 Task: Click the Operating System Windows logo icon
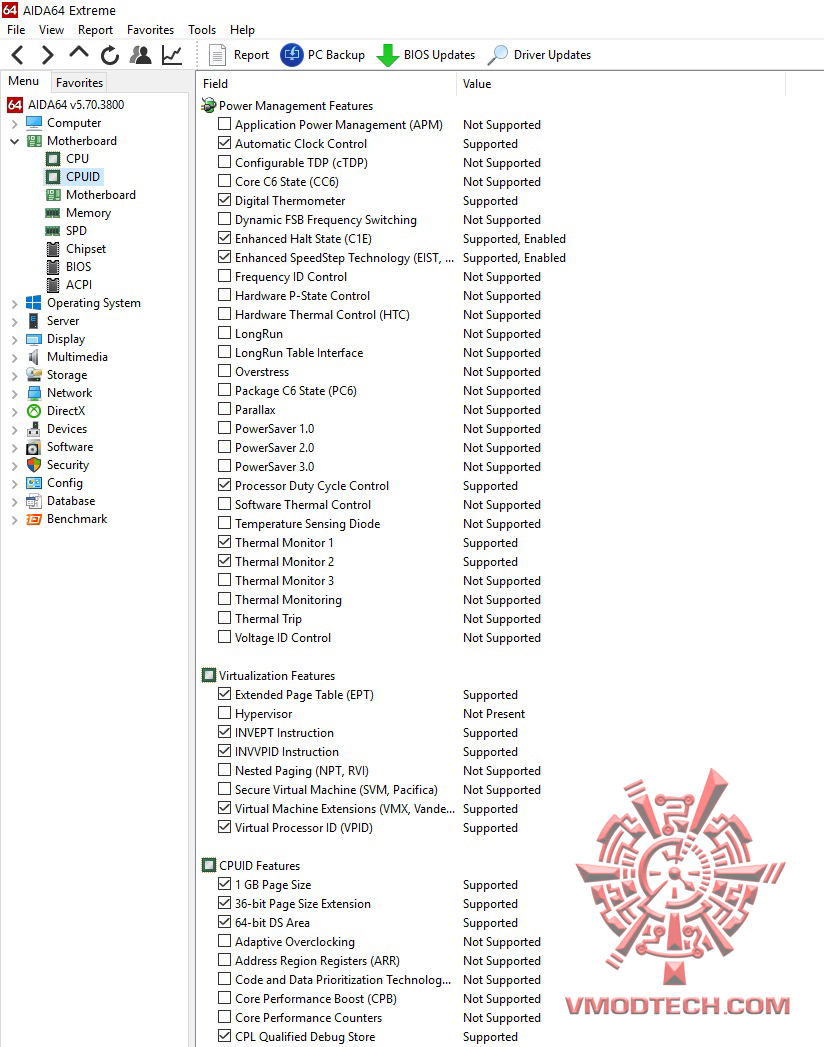pyautogui.click(x=33, y=303)
